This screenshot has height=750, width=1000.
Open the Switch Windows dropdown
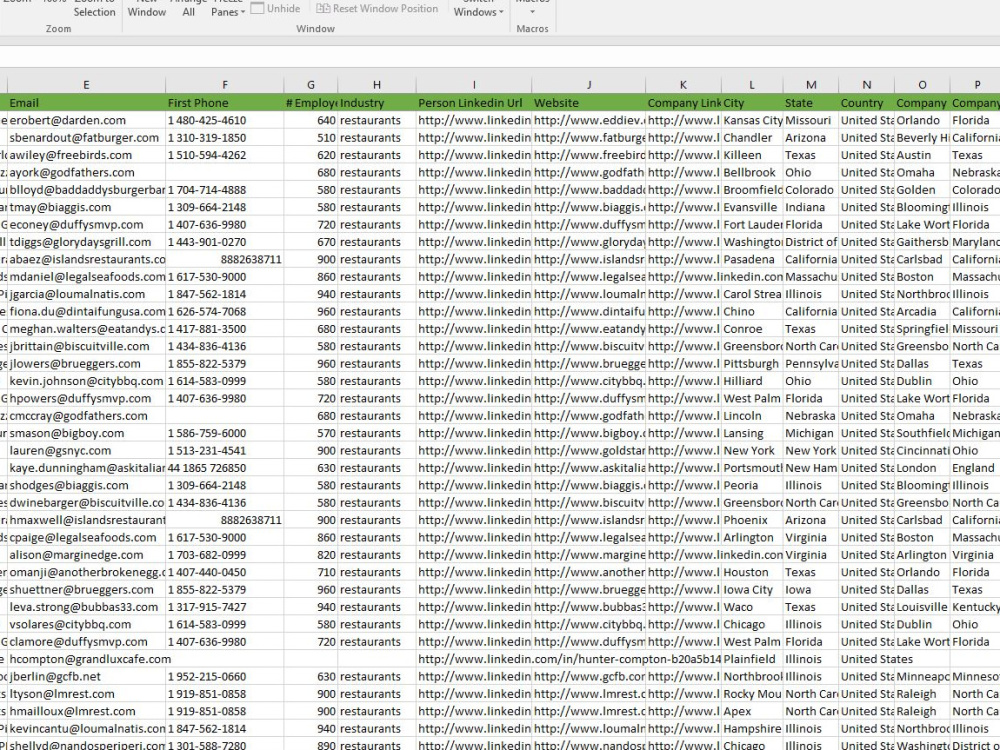pos(478,9)
